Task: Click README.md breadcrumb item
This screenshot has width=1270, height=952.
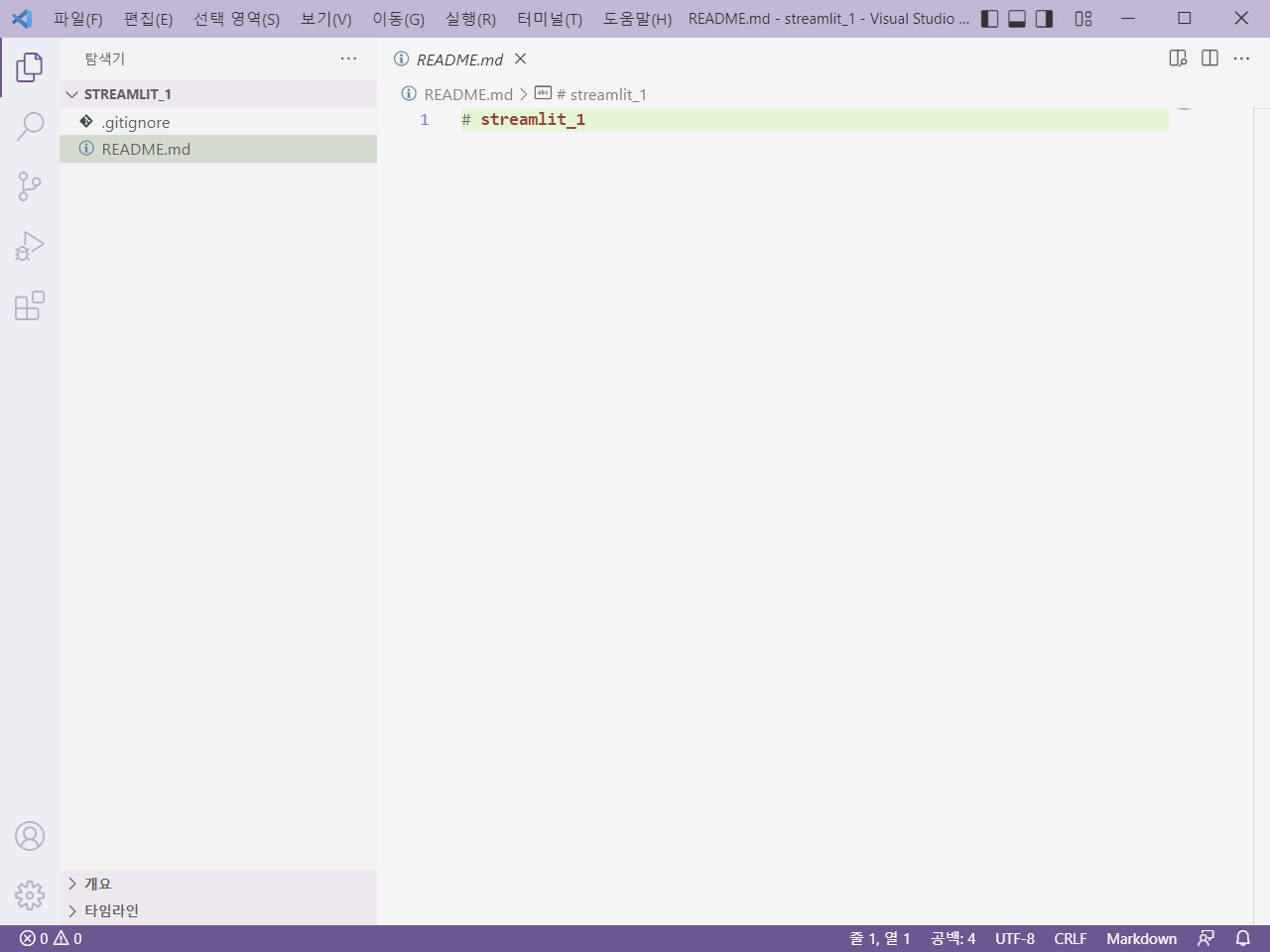Action: tap(457, 94)
